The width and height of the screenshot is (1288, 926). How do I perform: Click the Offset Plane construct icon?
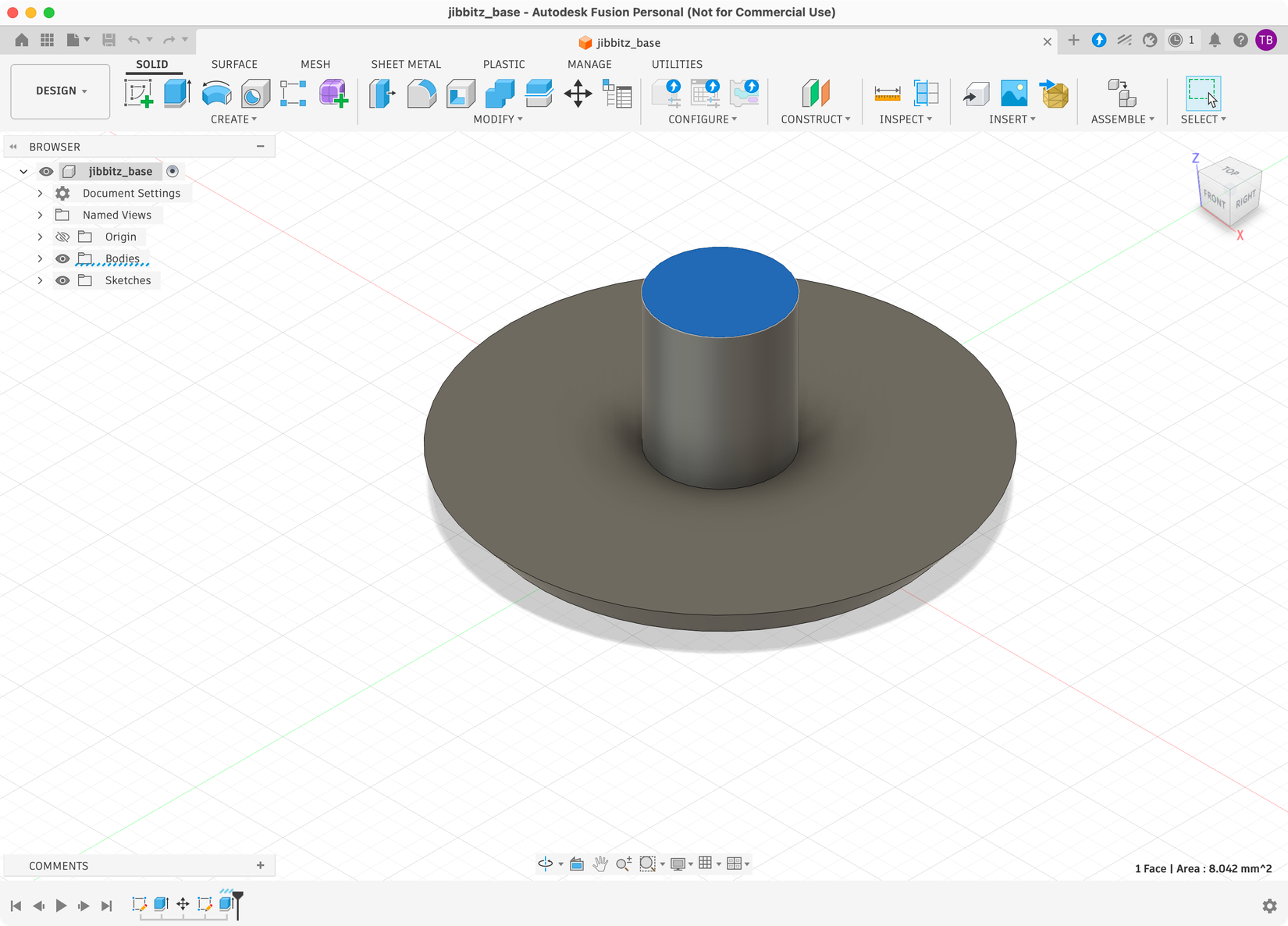point(816,94)
